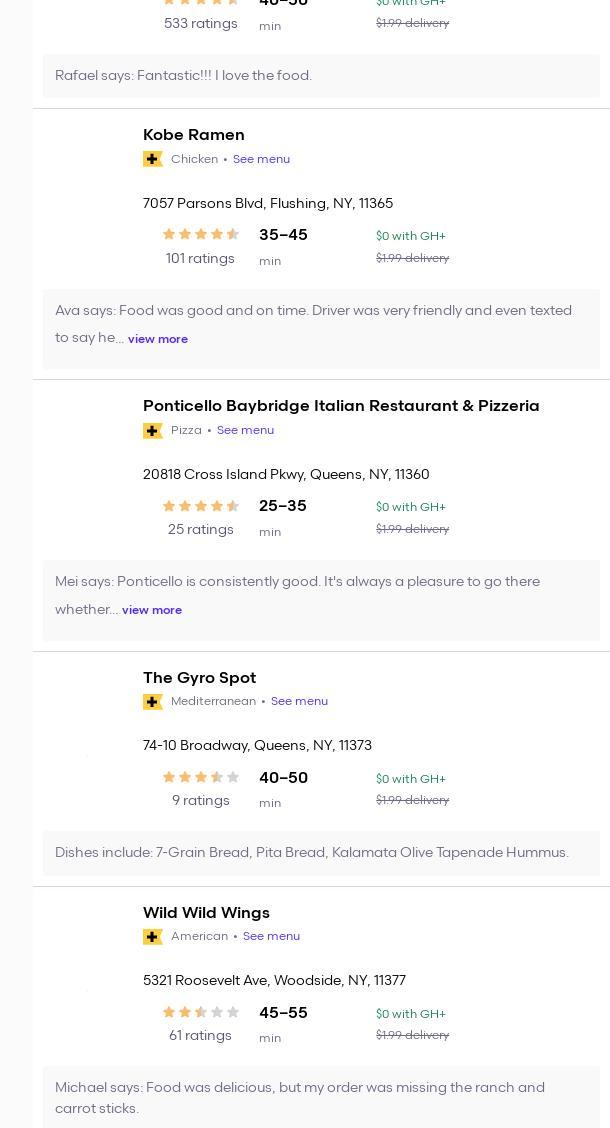Image resolution: width=610 pixels, height=1128 pixels.
Task: Click Ponticello Baybridge star rating icons
Action: coord(200,506)
